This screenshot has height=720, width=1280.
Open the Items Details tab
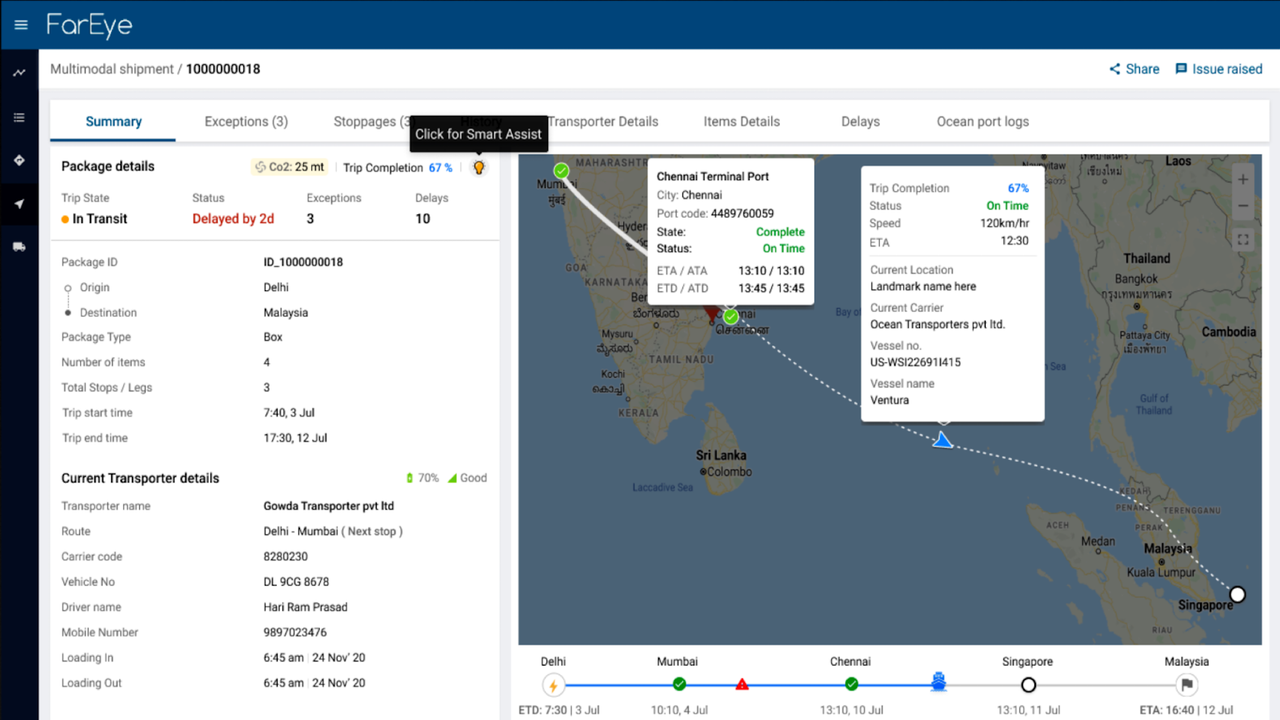tap(741, 121)
